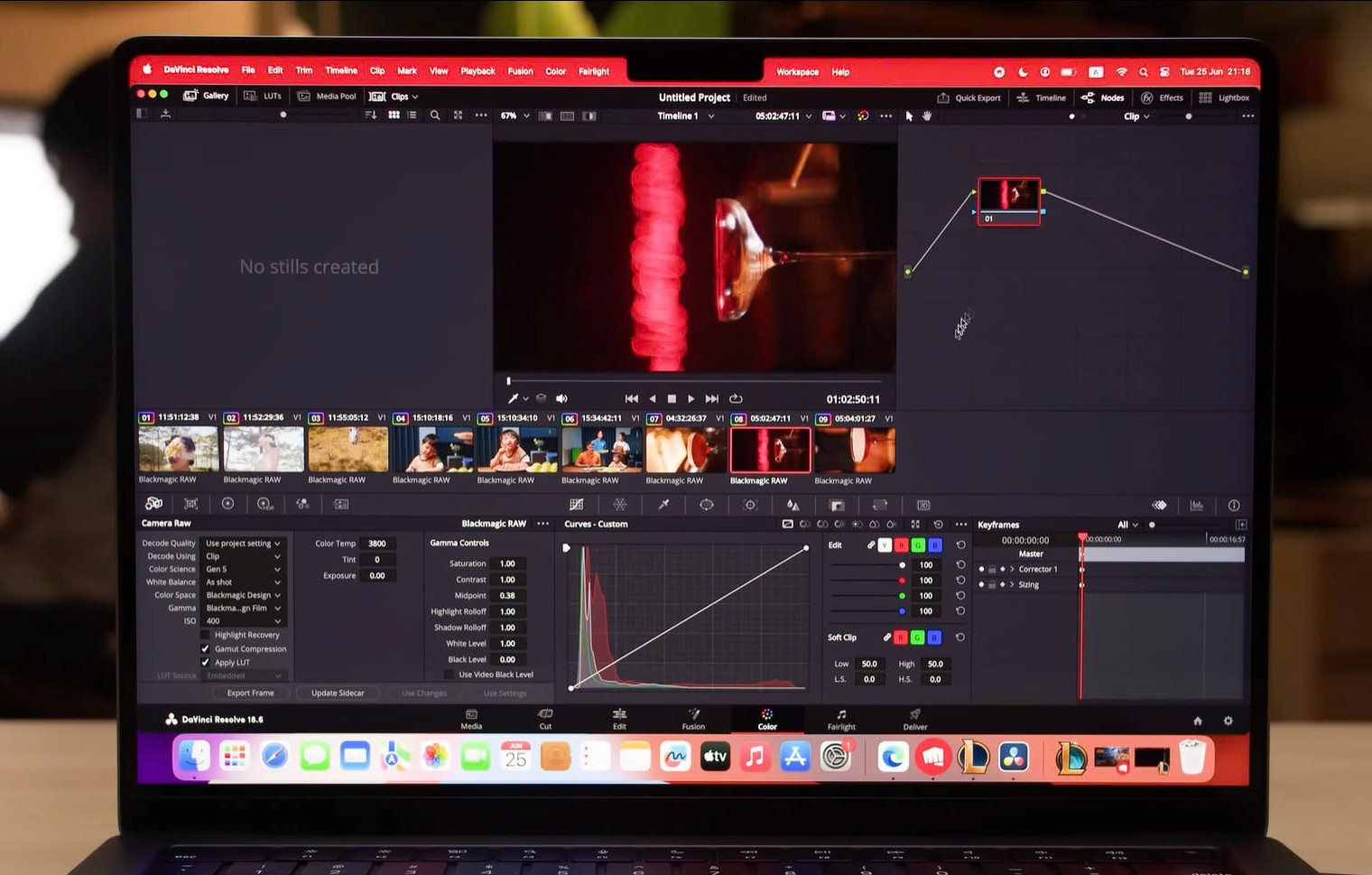The height and width of the screenshot is (875, 1372).
Task: Toggle the green channel button in Edit
Action: (918, 545)
